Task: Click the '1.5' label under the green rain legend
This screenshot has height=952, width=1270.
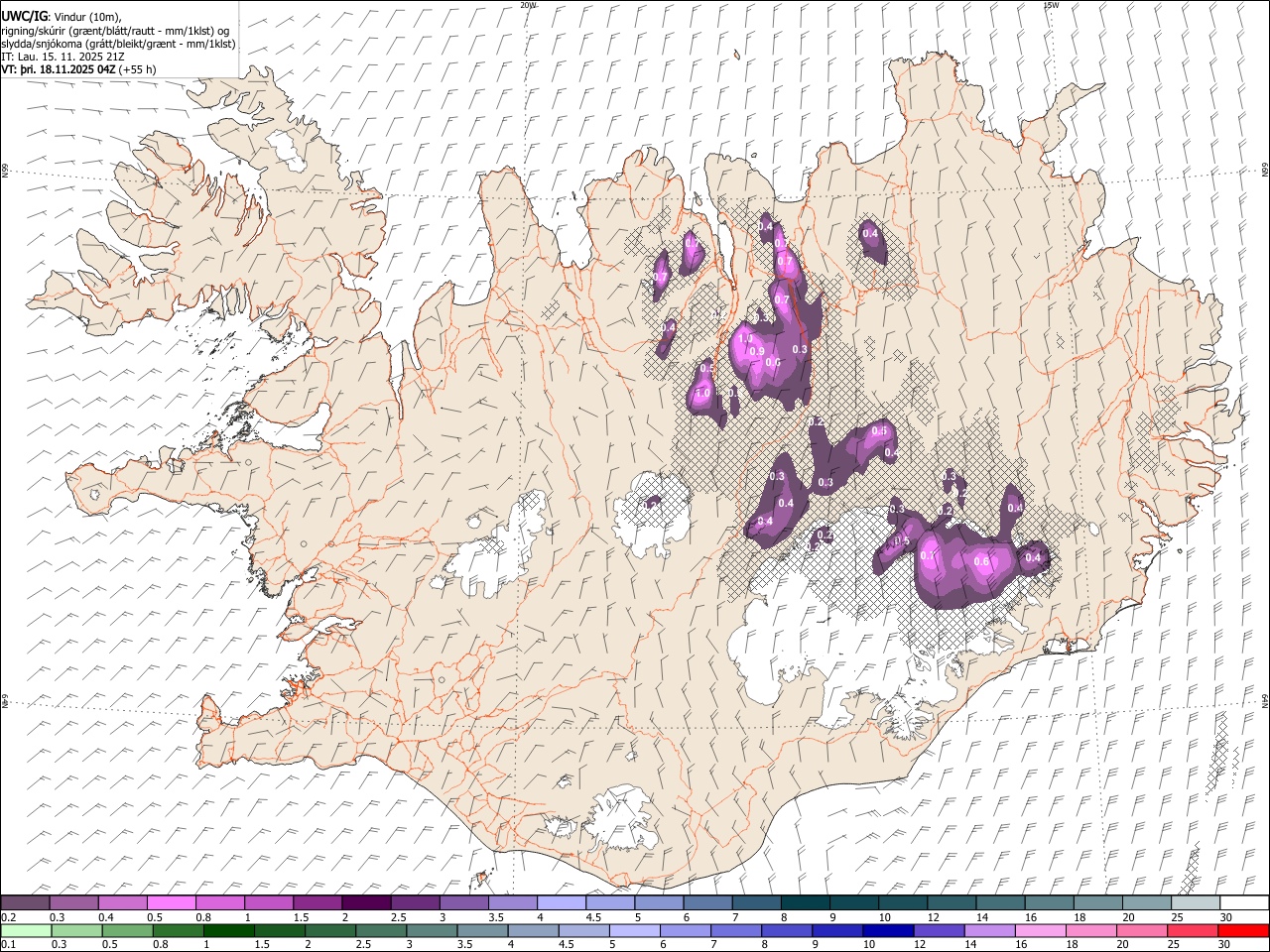Action: pyautogui.click(x=263, y=945)
